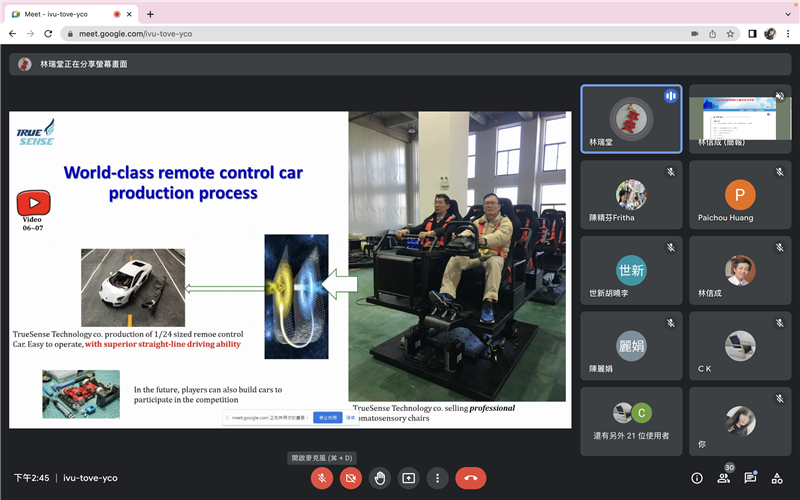Bookmark this page with star icon
800x500 pixels.
point(731,33)
